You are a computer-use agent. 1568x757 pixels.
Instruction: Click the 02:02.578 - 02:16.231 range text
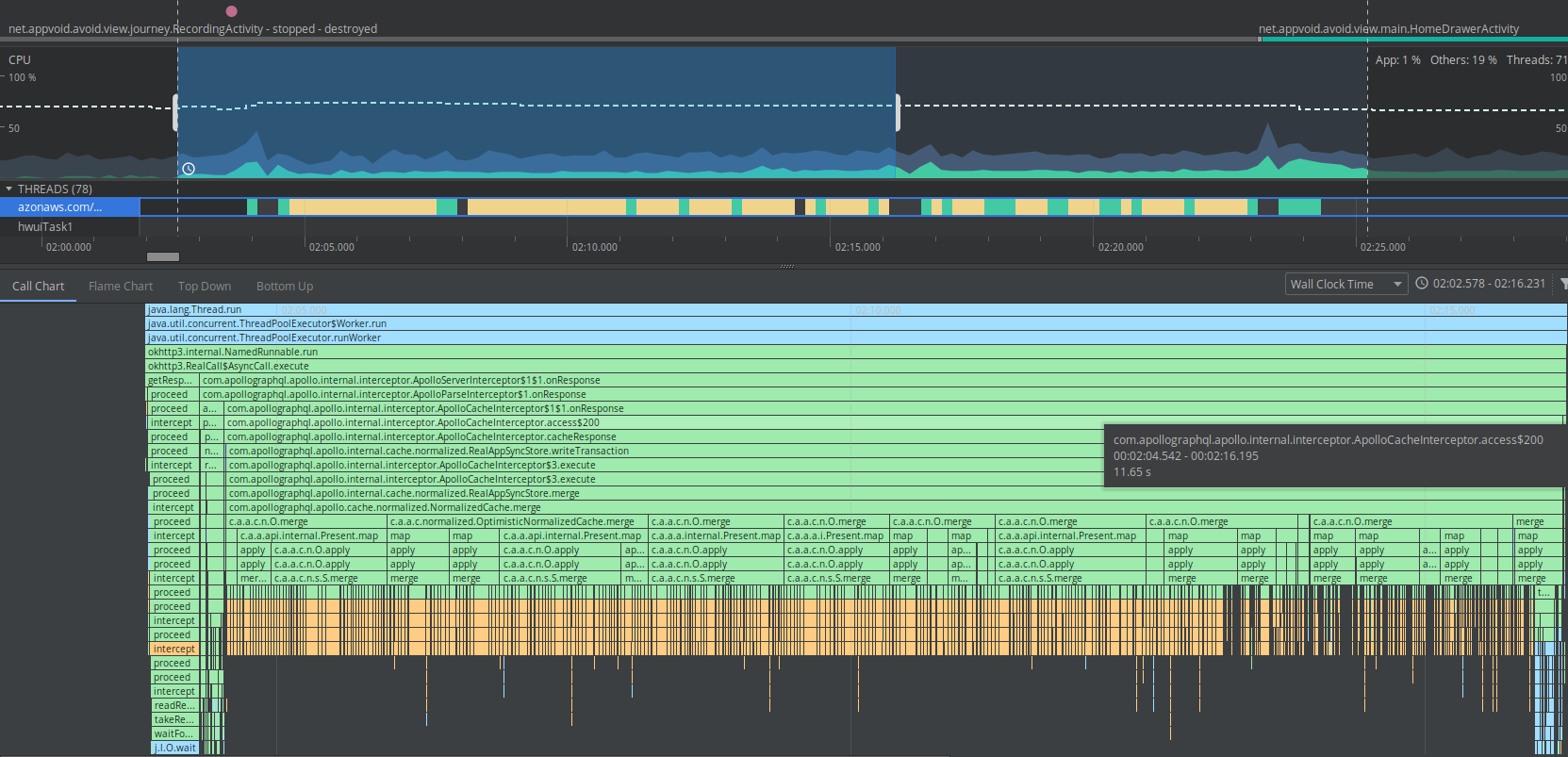coord(1490,284)
